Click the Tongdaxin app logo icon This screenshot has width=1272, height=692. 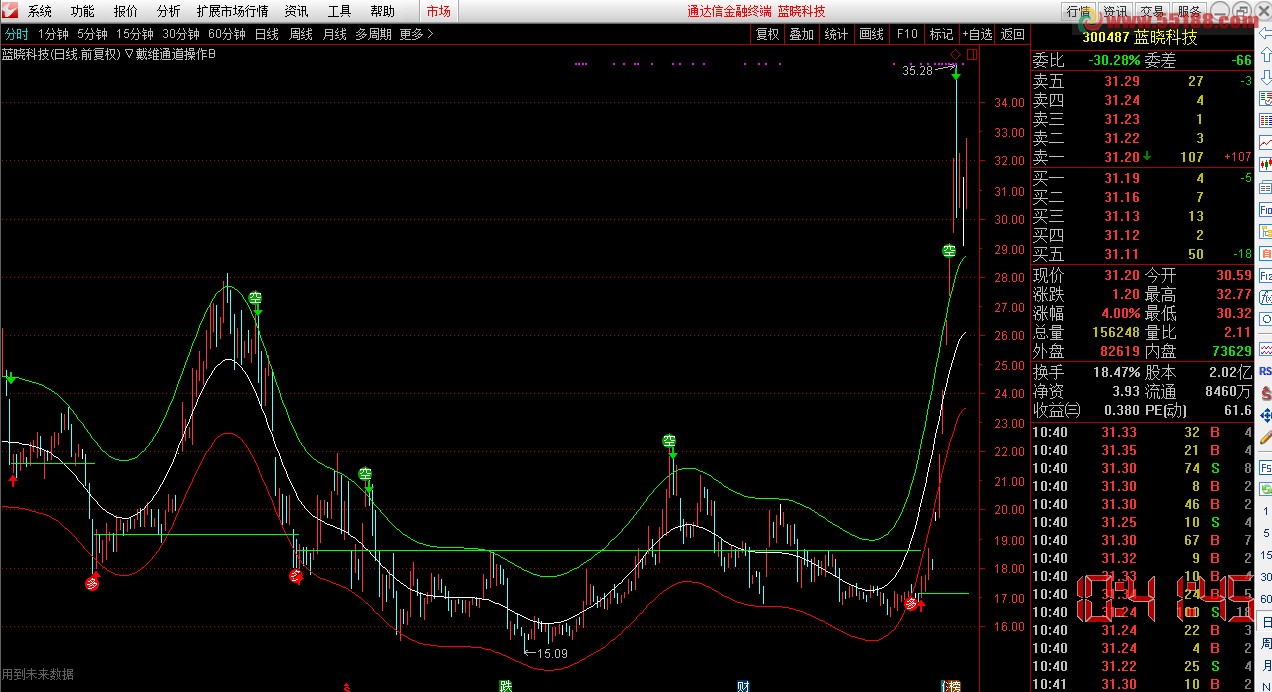pos(11,11)
